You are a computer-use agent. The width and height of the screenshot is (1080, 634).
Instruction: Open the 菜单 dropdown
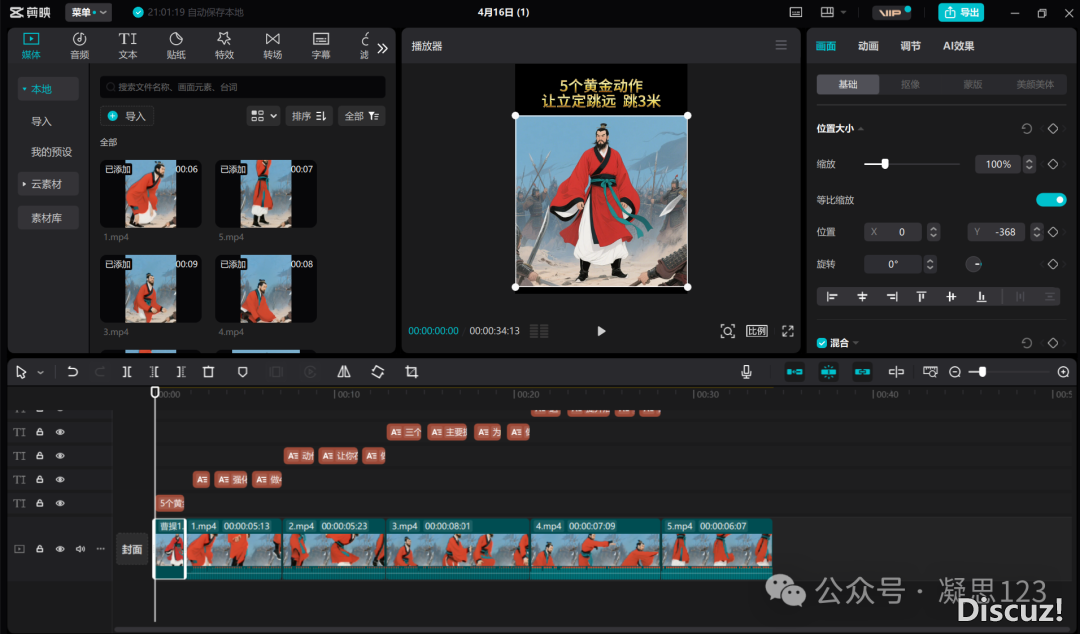click(89, 12)
